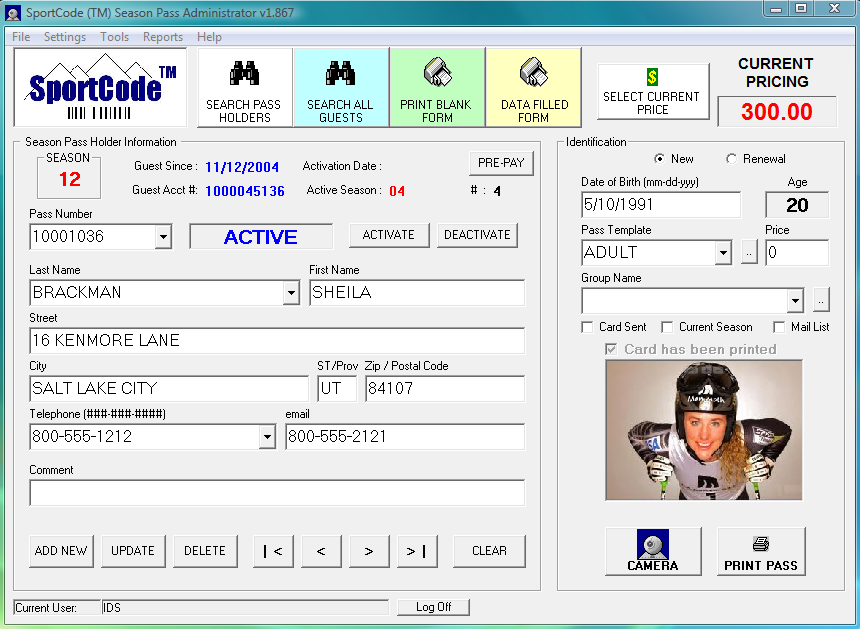Click the Street address field

(277, 341)
